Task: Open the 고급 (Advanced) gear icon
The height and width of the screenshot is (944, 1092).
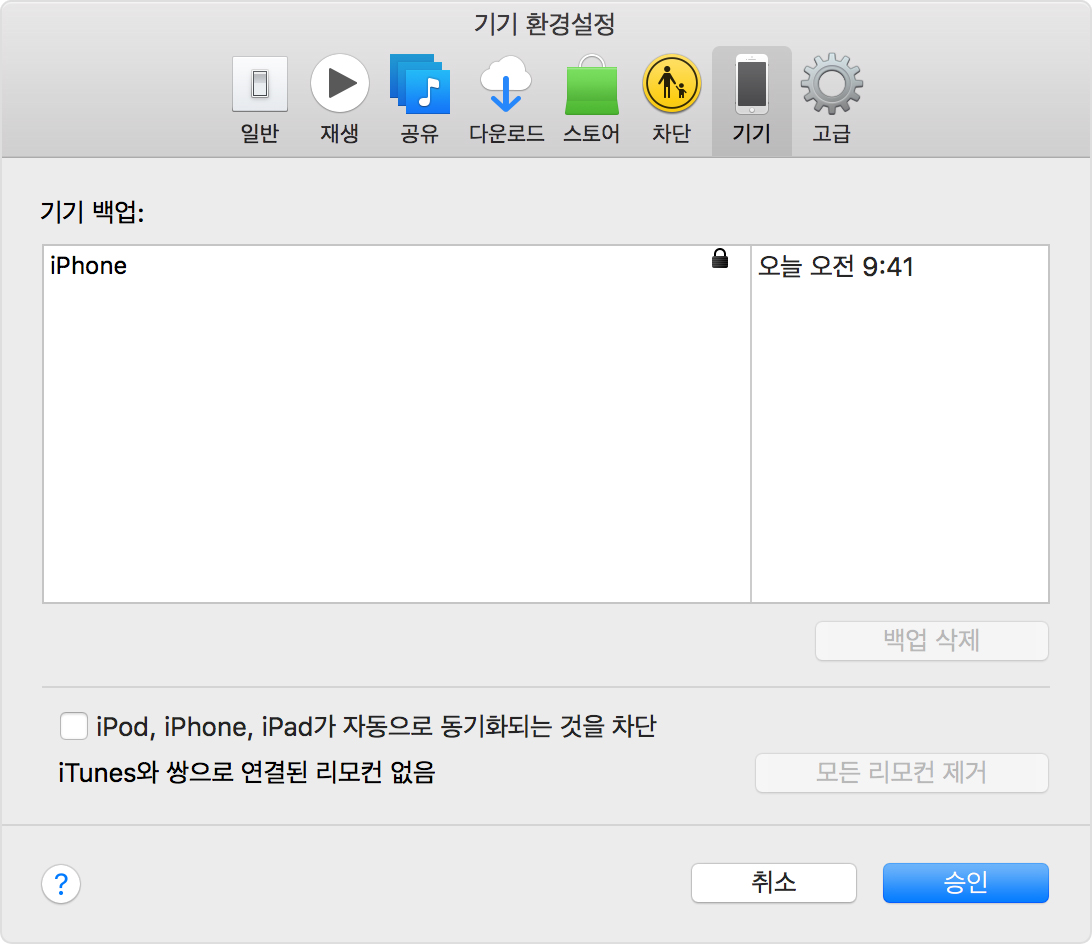Action: pos(831,85)
